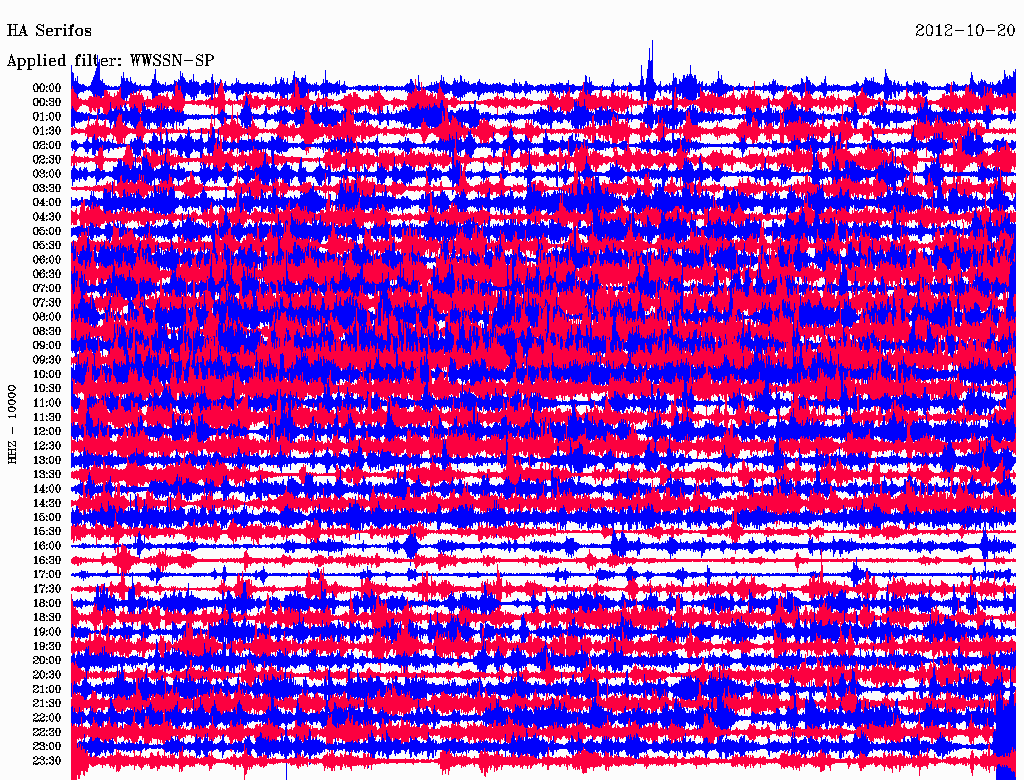Image resolution: width=1024 pixels, height=780 pixels.
Task: Click the 'HA Serifos' station title
Action: click(49, 31)
